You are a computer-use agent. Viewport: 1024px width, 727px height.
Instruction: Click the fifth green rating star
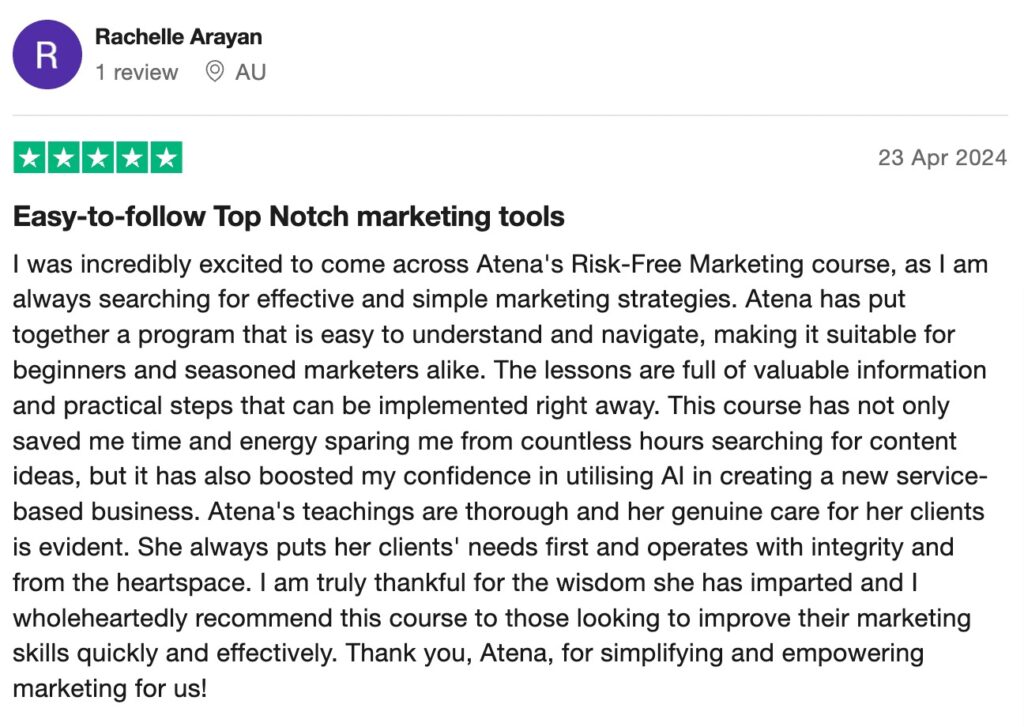tap(167, 157)
